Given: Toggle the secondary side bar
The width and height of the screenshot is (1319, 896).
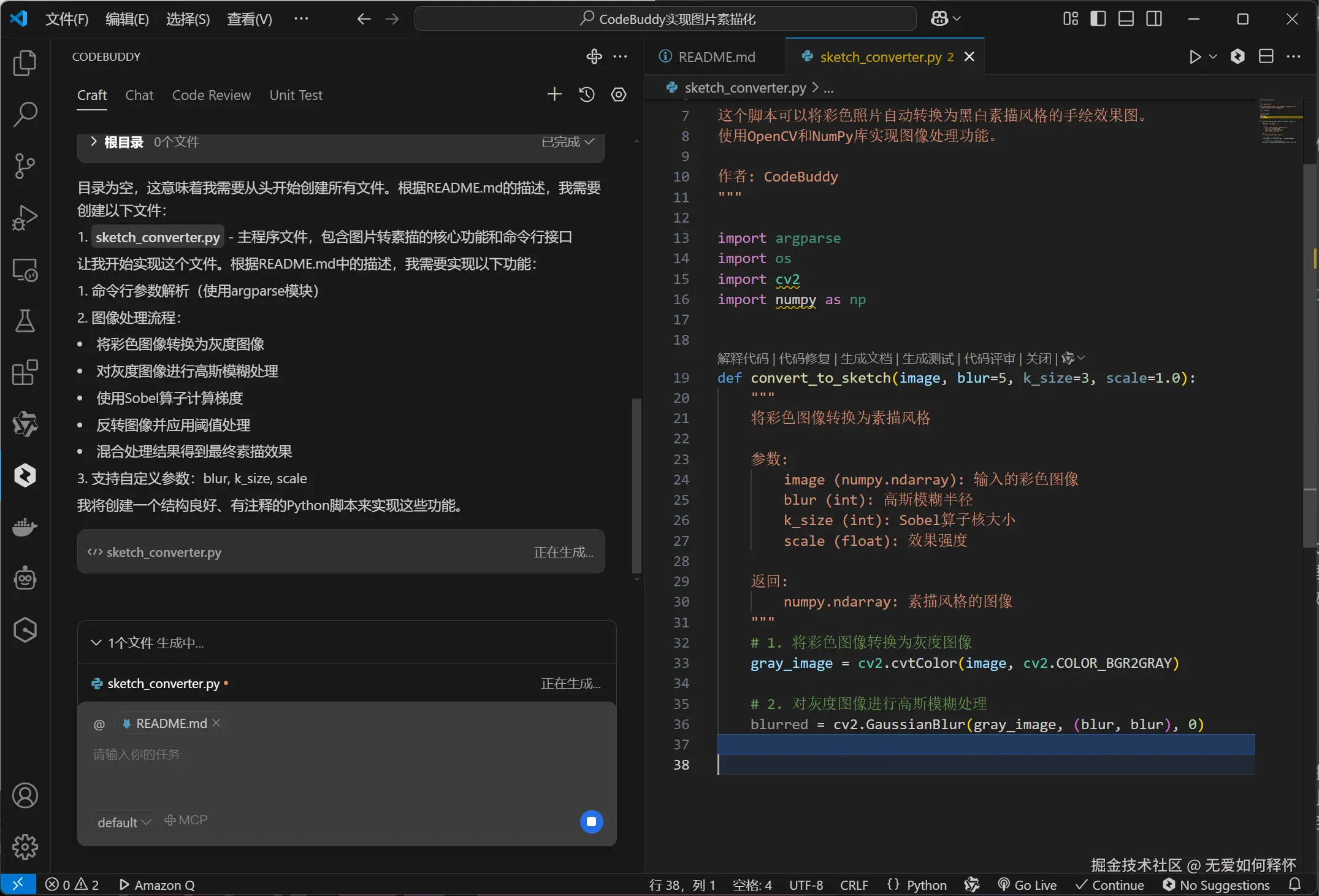Looking at the screenshot, I should [1154, 19].
